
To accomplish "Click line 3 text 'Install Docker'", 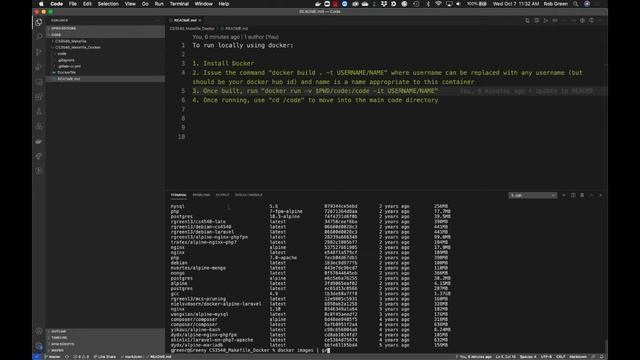I will point(228,63).
